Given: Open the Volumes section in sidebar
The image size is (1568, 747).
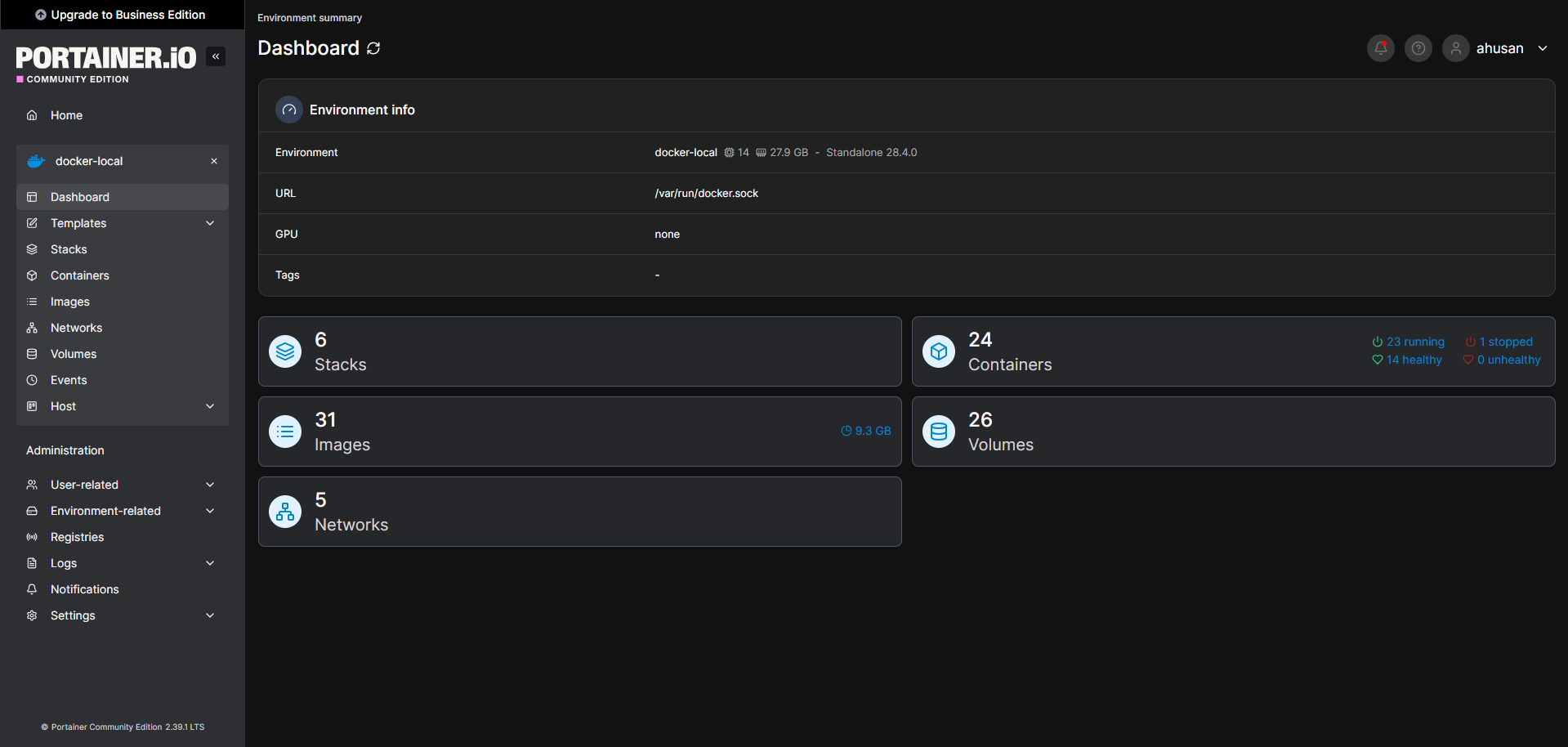Looking at the screenshot, I should [72, 354].
